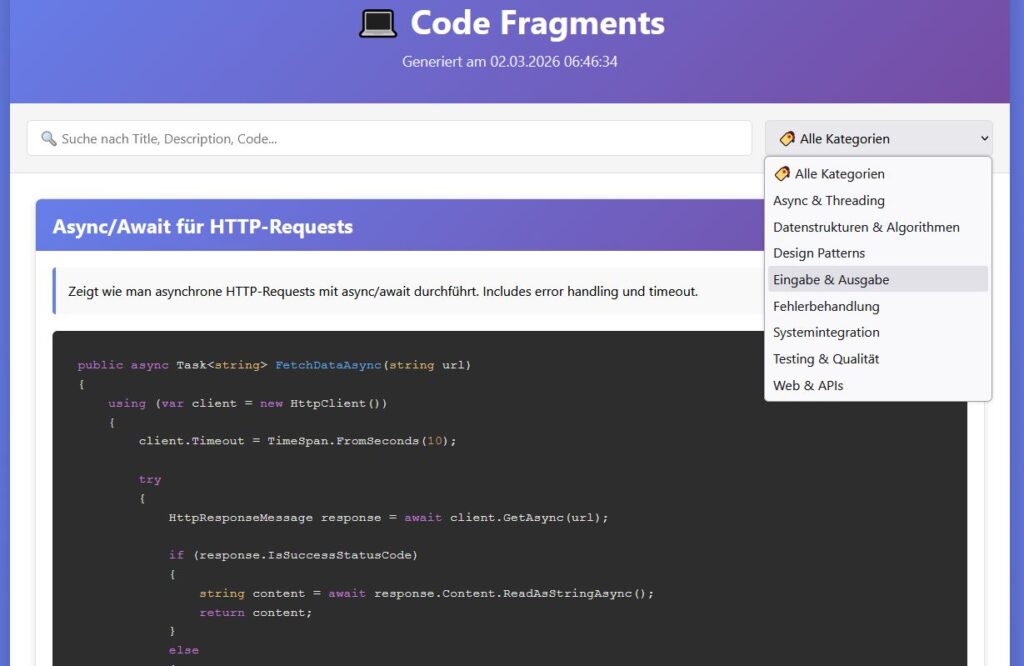Click the FetchDataAsync method signature line
The width and height of the screenshot is (1024, 666).
click(x=274, y=365)
